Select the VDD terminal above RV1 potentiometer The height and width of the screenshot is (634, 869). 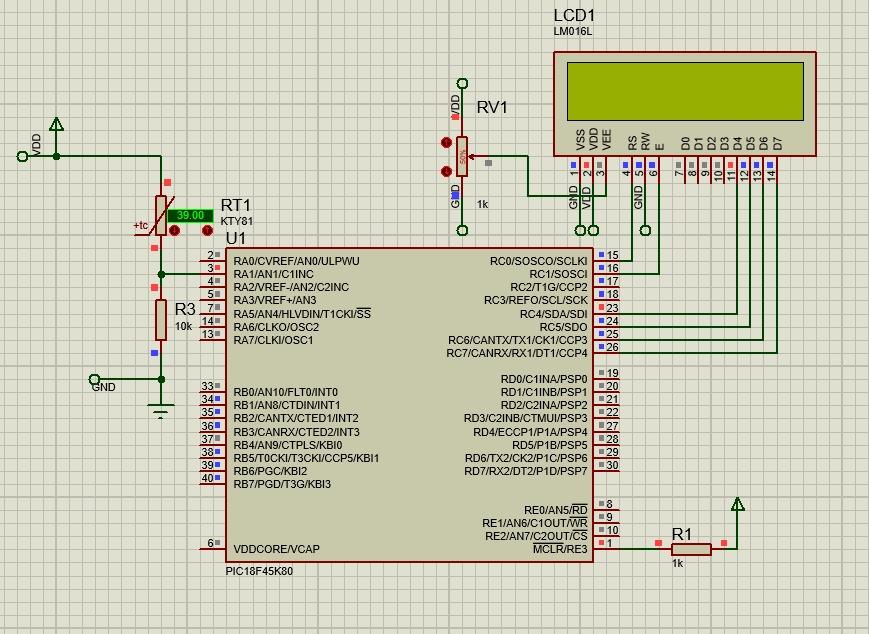click(462, 82)
